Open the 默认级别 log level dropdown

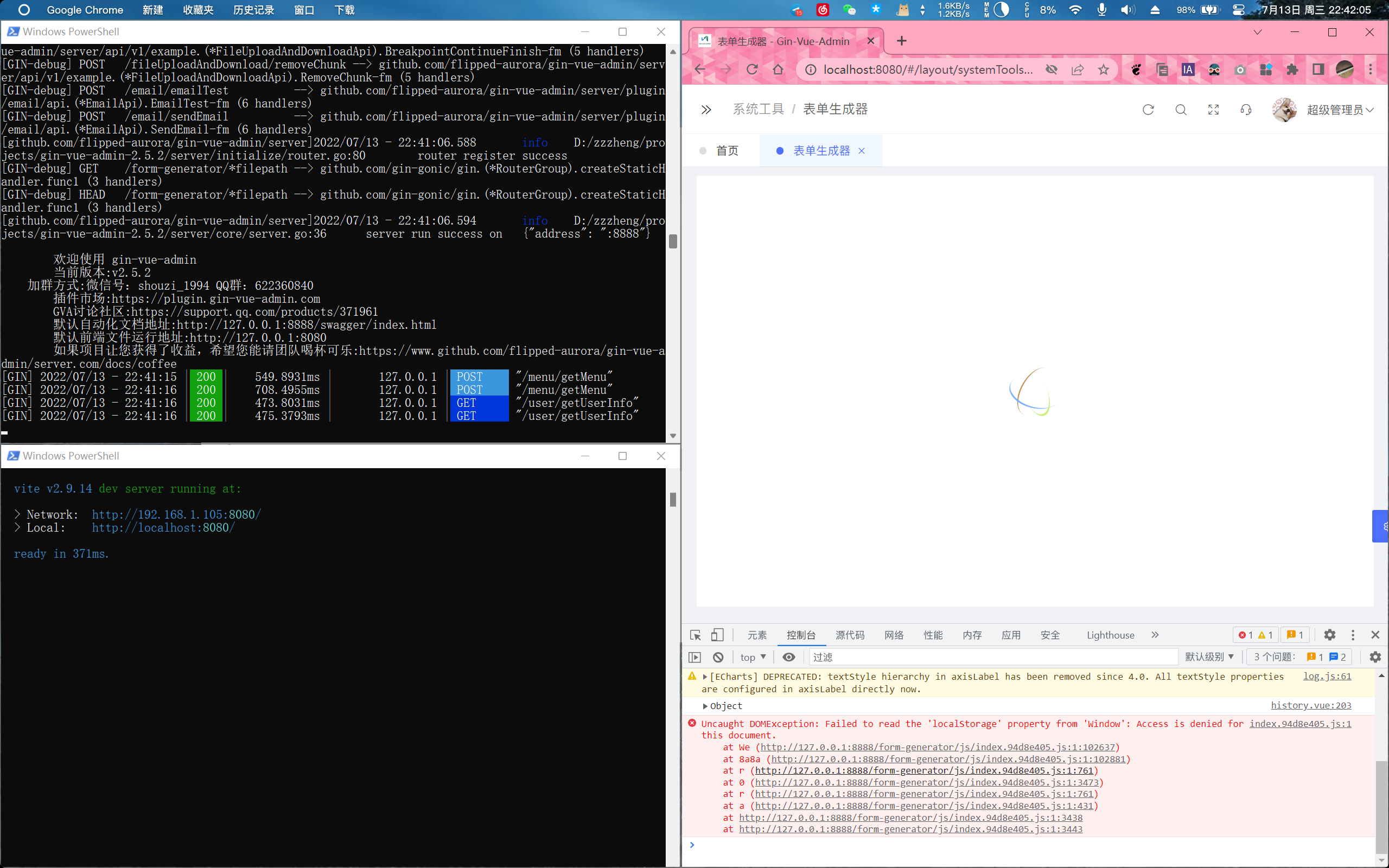[1209, 657]
